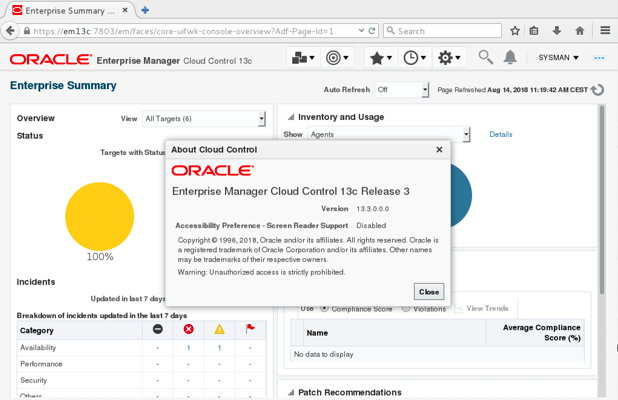Open the Inventory Details link
The image size is (618, 400).
pyautogui.click(x=501, y=134)
